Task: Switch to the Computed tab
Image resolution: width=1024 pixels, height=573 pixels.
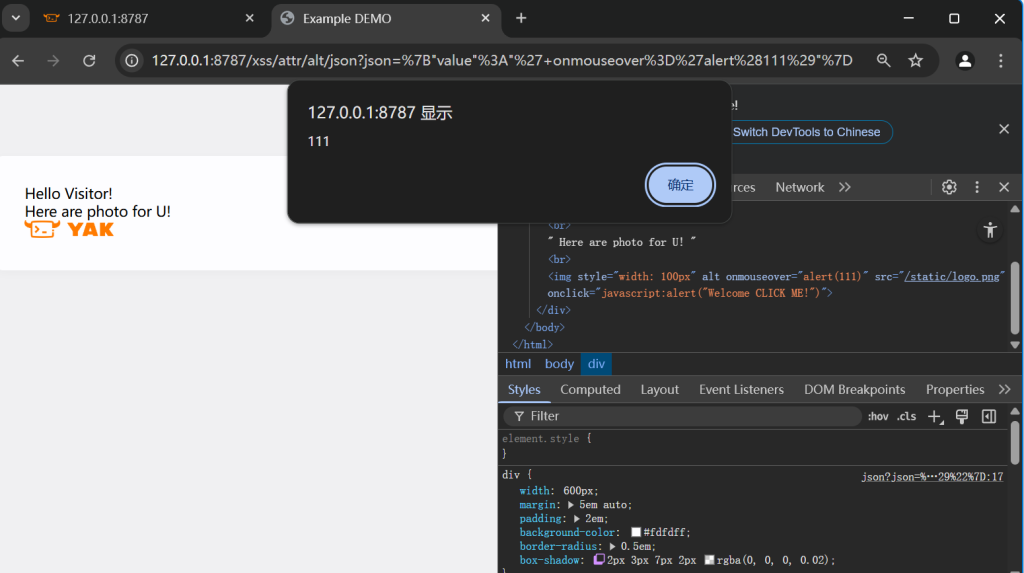Action: click(x=590, y=389)
